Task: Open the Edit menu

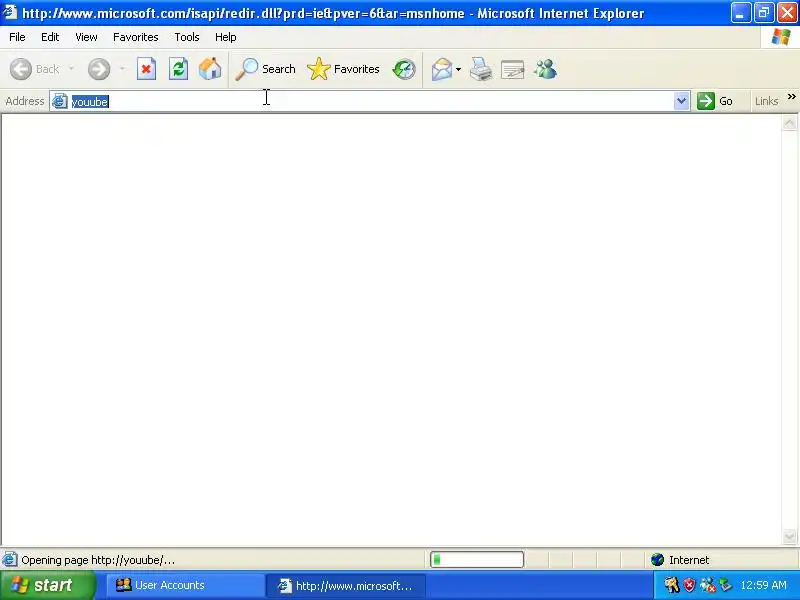Action: [x=50, y=37]
